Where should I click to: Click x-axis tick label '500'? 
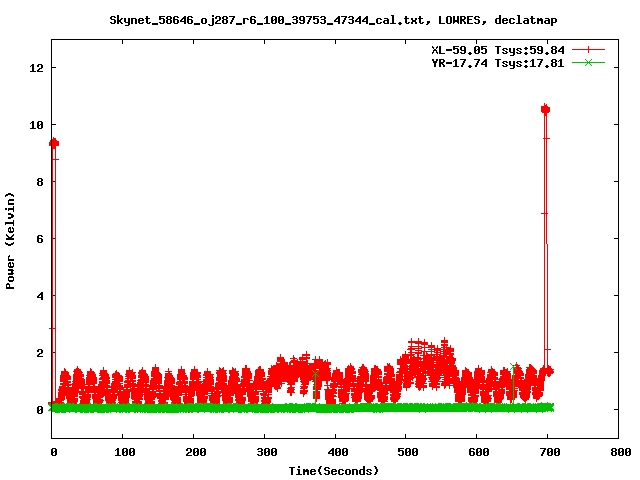tap(408, 452)
